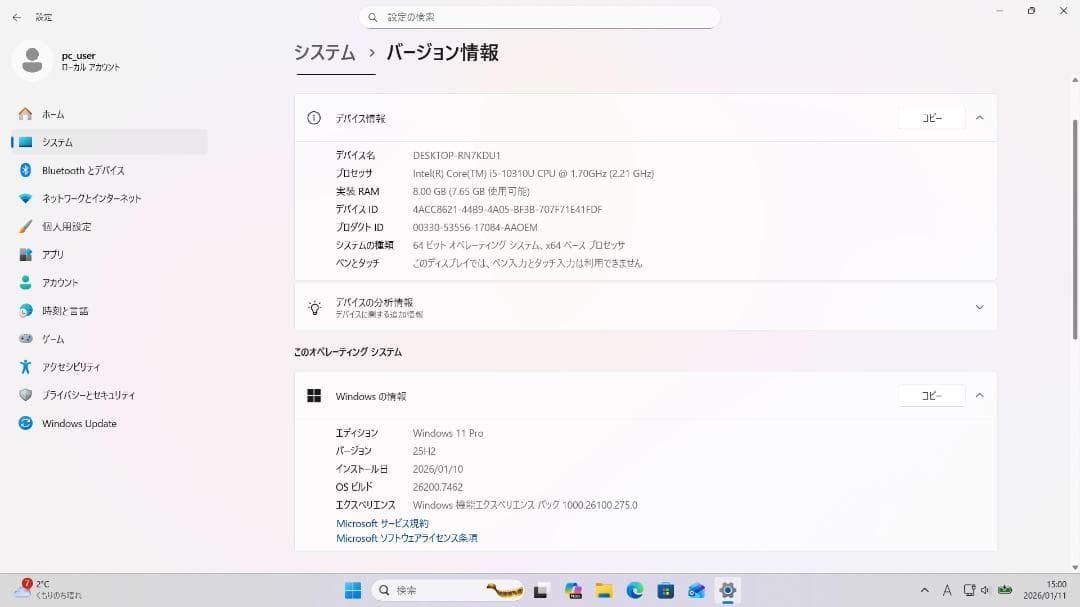Image resolution: width=1080 pixels, height=607 pixels.
Task: Expand the デバイスの分析情報 section
Action: tap(979, 307)
